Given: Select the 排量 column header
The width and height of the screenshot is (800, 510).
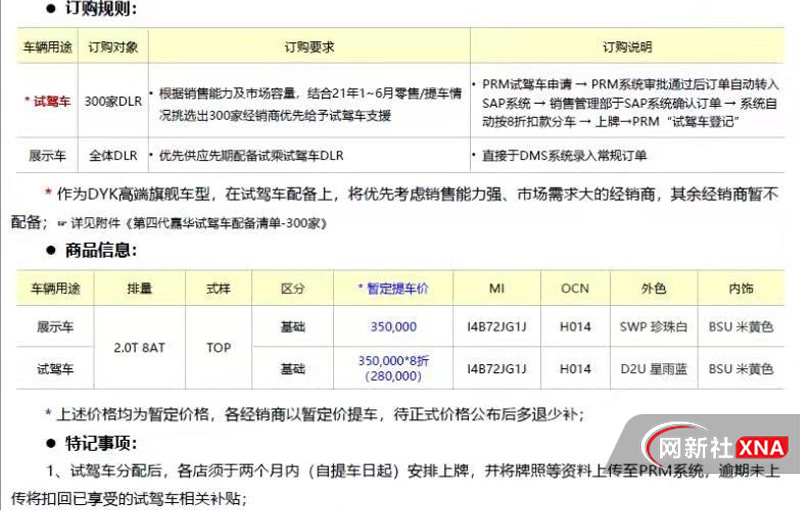Looking at the screenshot, I should pyautogui.click(x=139, y=289).
